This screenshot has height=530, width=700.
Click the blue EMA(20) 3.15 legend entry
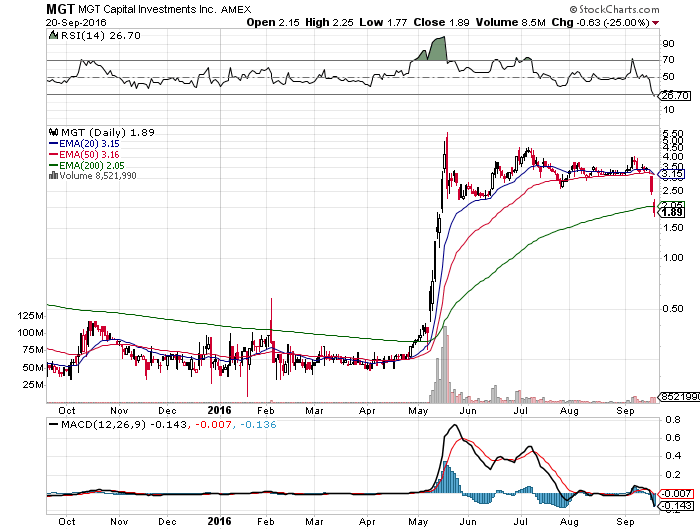pyautogui.click(x=84, y=144)
